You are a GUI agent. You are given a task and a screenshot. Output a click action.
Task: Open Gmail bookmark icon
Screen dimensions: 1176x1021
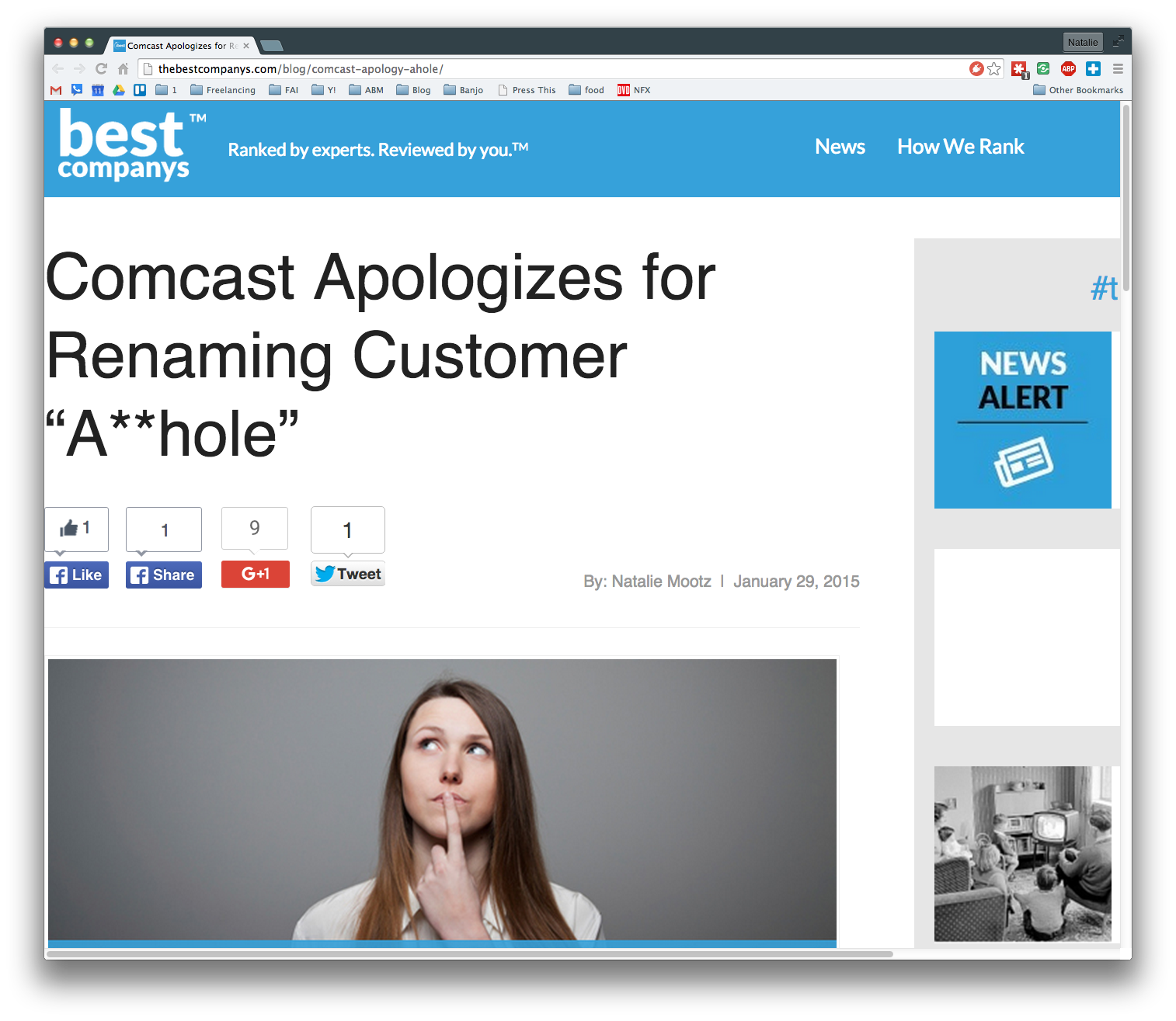tap(56, 90)
